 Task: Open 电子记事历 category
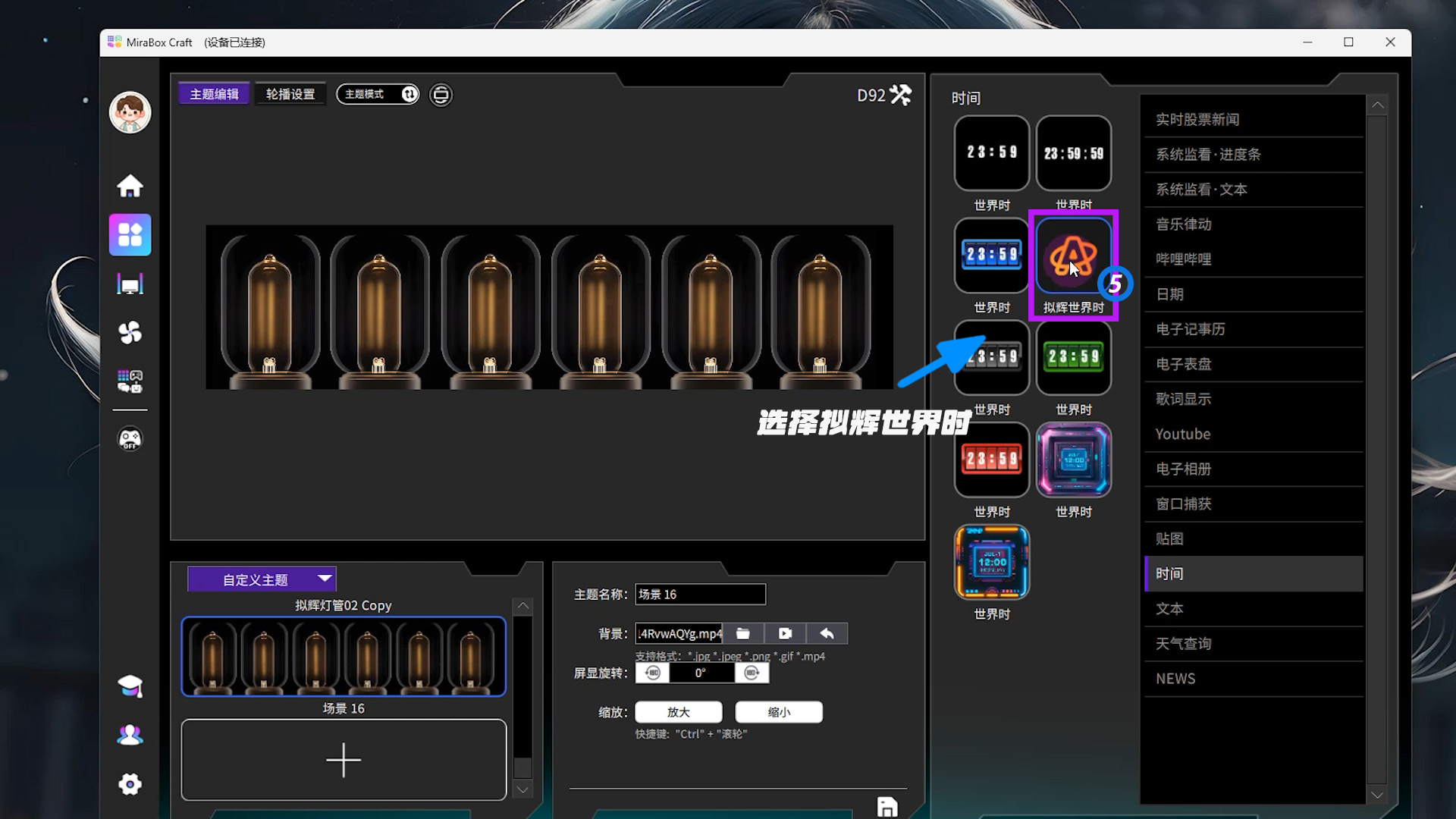coord(1254,329)
